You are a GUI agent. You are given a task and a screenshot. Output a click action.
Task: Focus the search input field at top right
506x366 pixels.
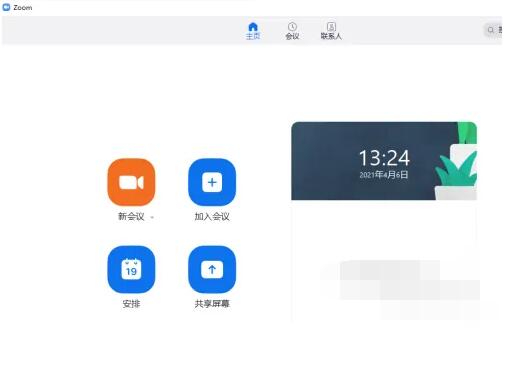pyautogui.click(x=493, y=30)
